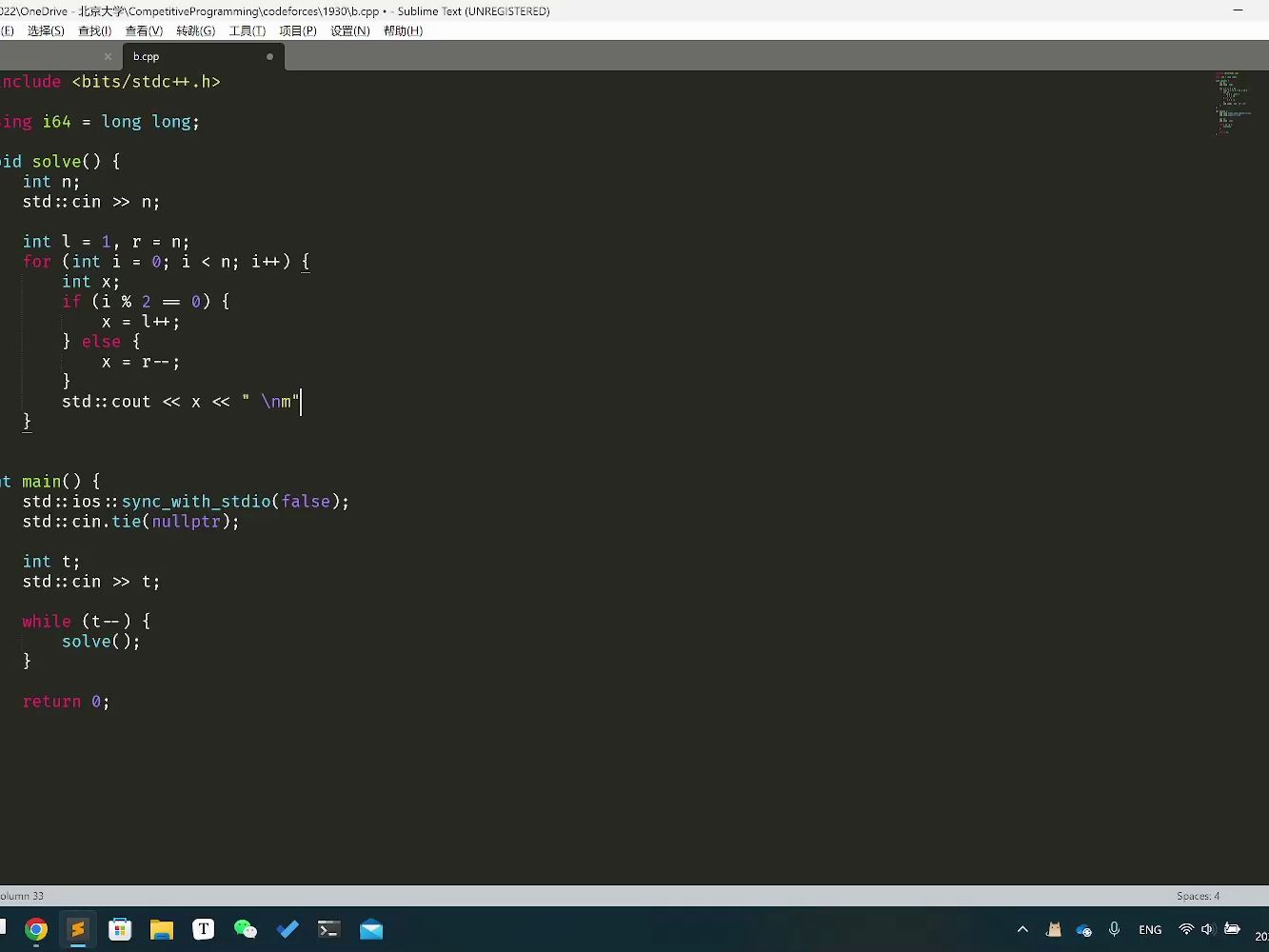Open the 转跳(G) menu
This screenshot has height=952, width=1269.
(196, 30)
